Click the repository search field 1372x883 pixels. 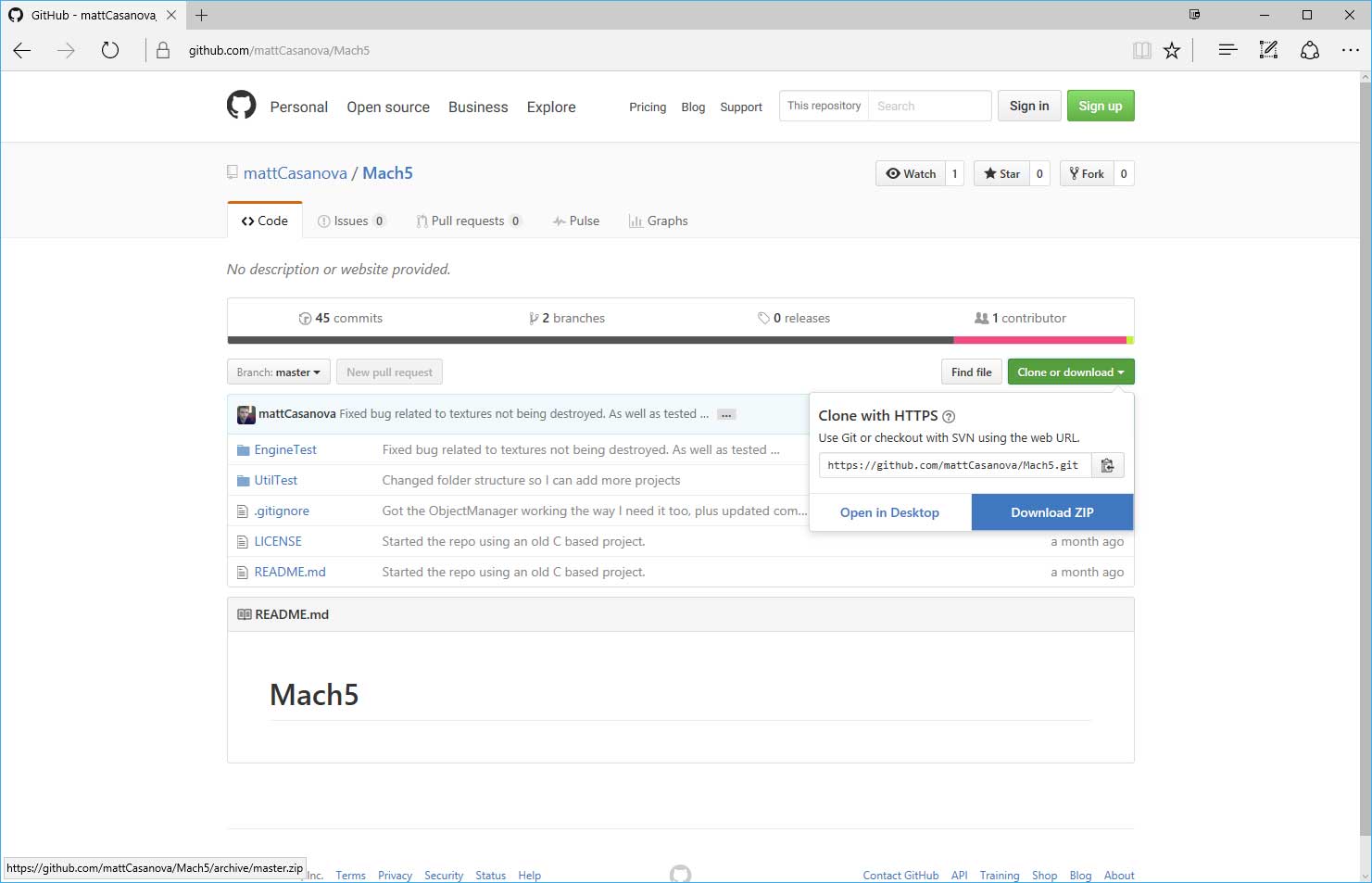(x=931, y=106)
